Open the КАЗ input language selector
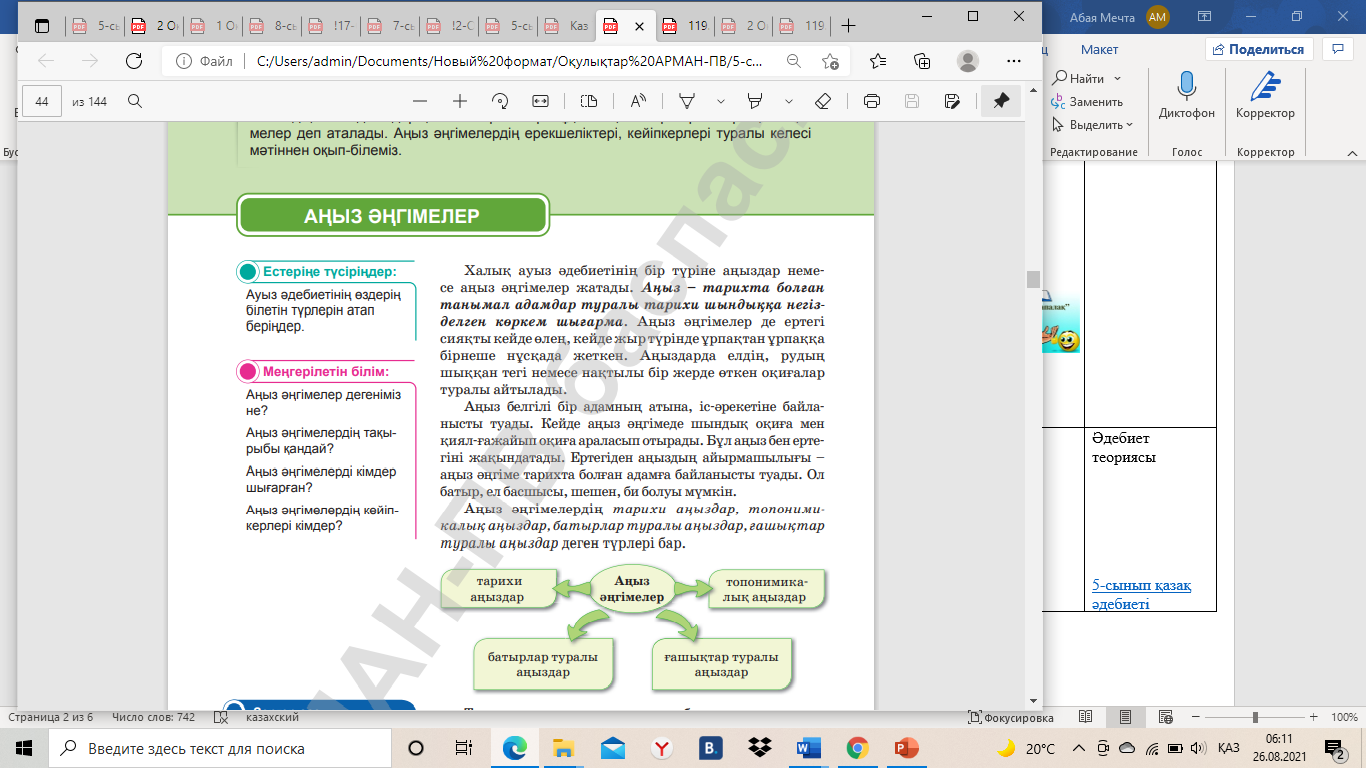Image resolution: width=1366 pixels, height=768 pixels. [x=1229, y=748]
